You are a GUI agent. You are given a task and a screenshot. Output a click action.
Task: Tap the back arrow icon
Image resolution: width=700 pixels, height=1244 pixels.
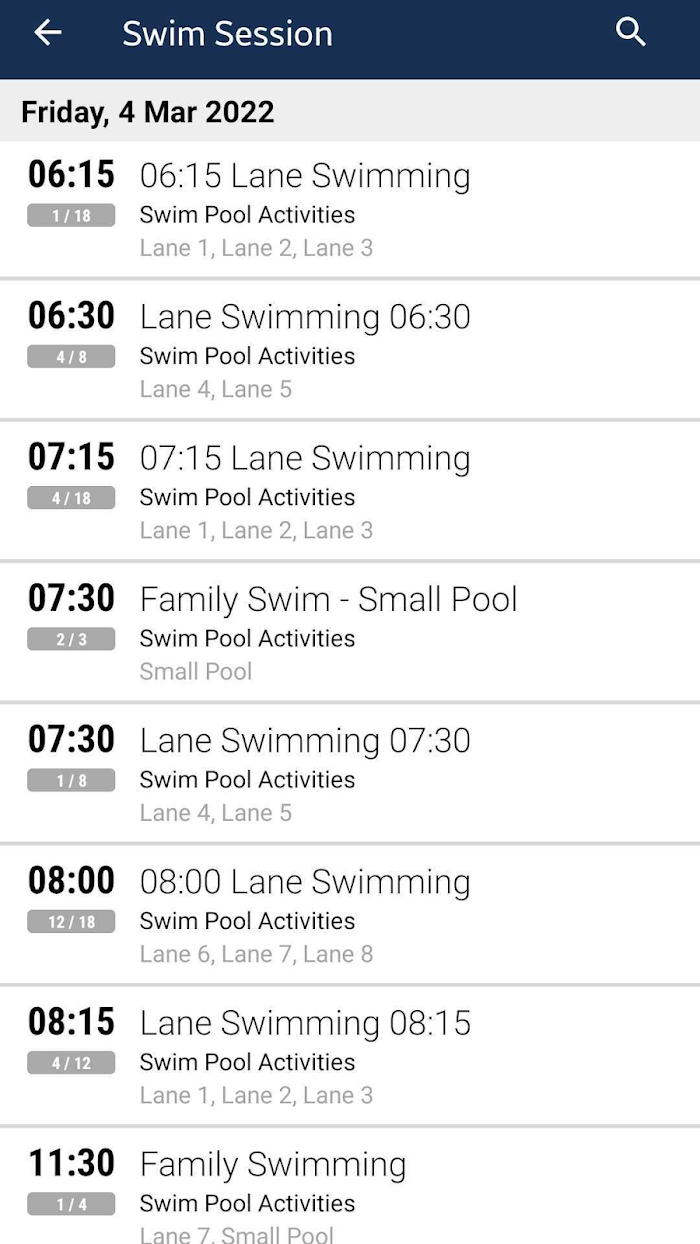click(x=47, y=33)
